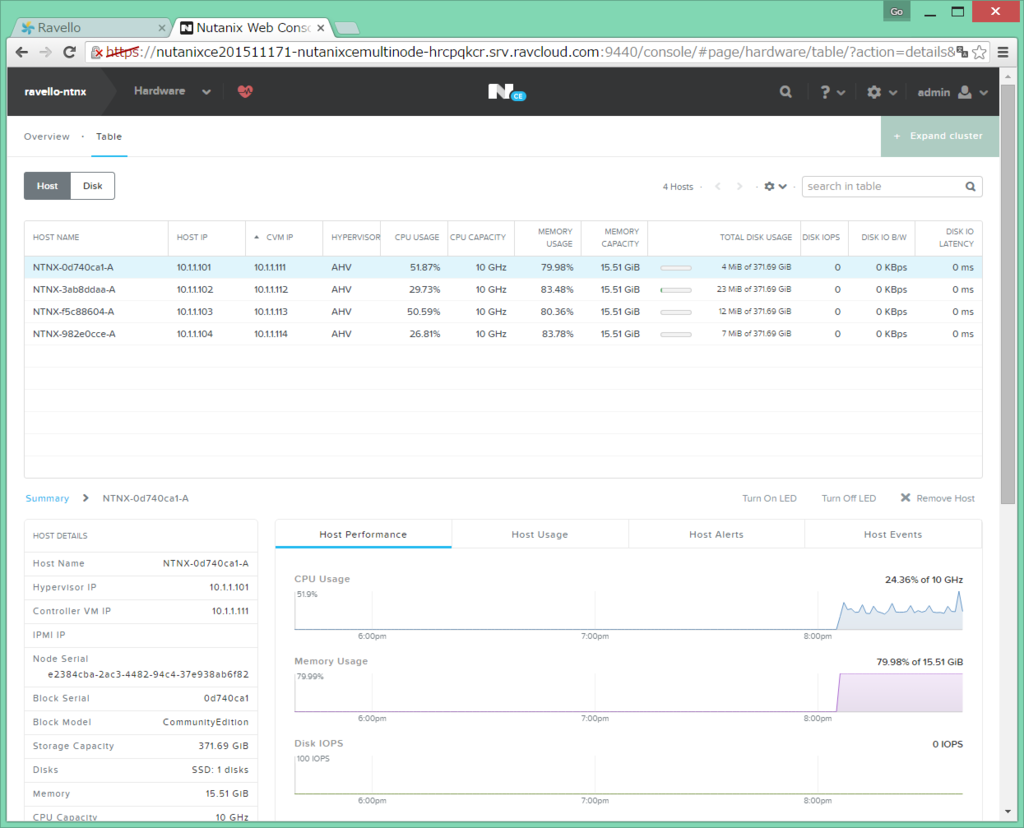1024x828 pixels.
Task: Open the Host Alerts tab
Action: (x=716, y=534)
